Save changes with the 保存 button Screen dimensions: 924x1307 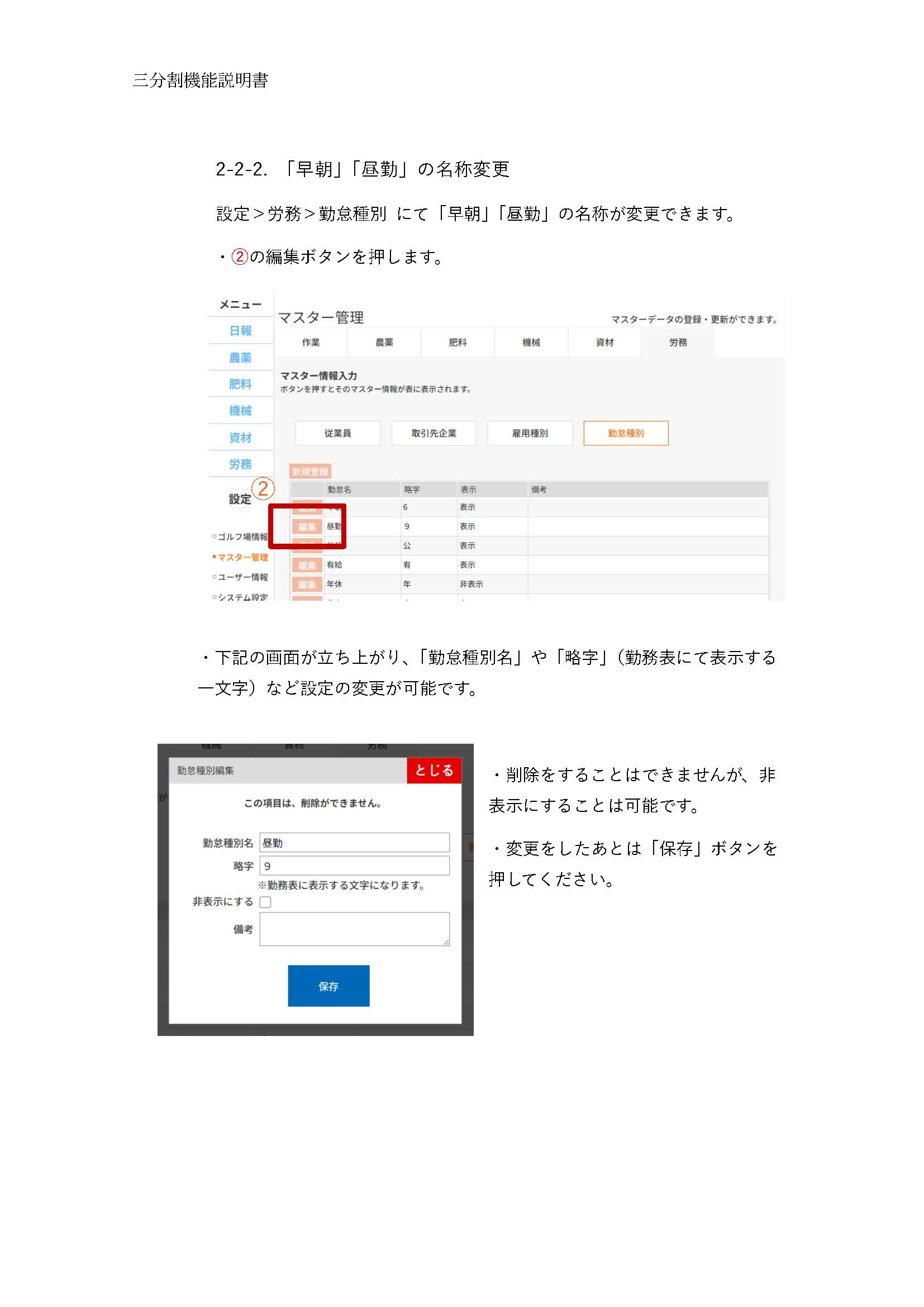[x=328, y=986]
